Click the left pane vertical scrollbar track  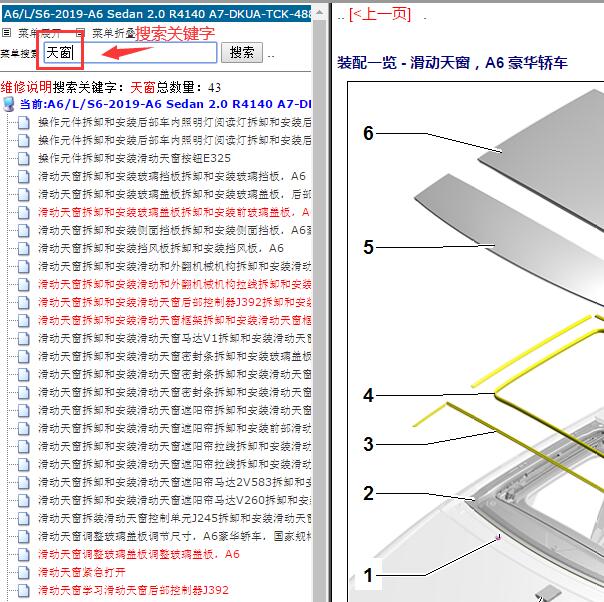click(x=319, y=308)
